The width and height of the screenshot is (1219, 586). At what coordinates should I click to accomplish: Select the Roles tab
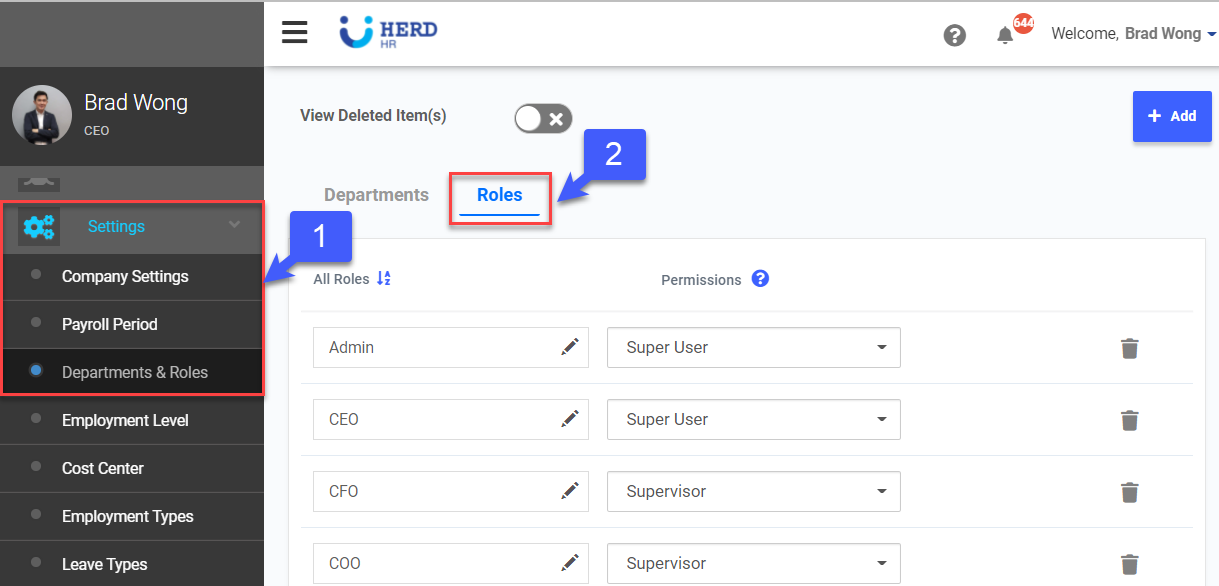[499, 195]
